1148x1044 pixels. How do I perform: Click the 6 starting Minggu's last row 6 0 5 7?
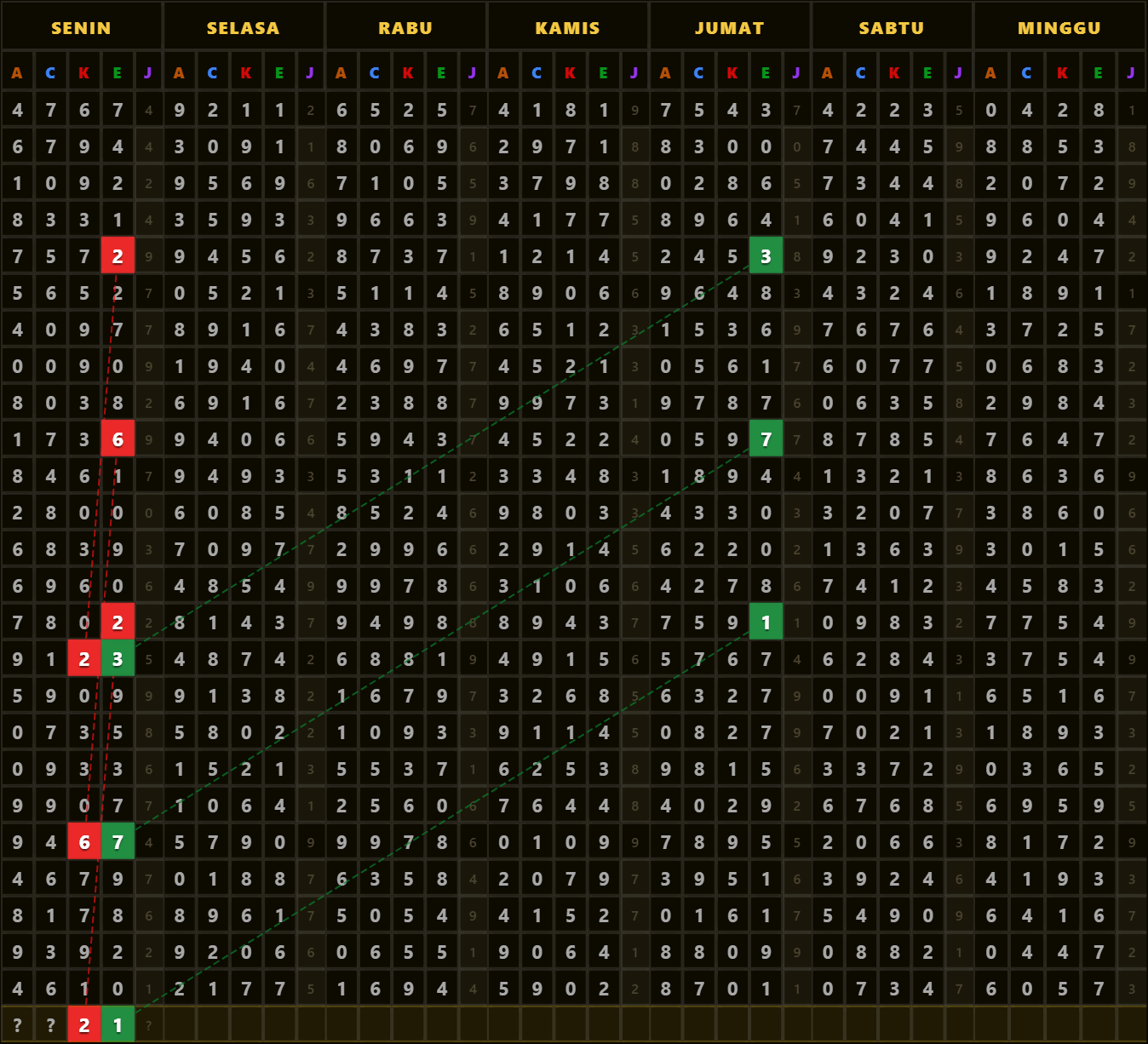[990, 989]
